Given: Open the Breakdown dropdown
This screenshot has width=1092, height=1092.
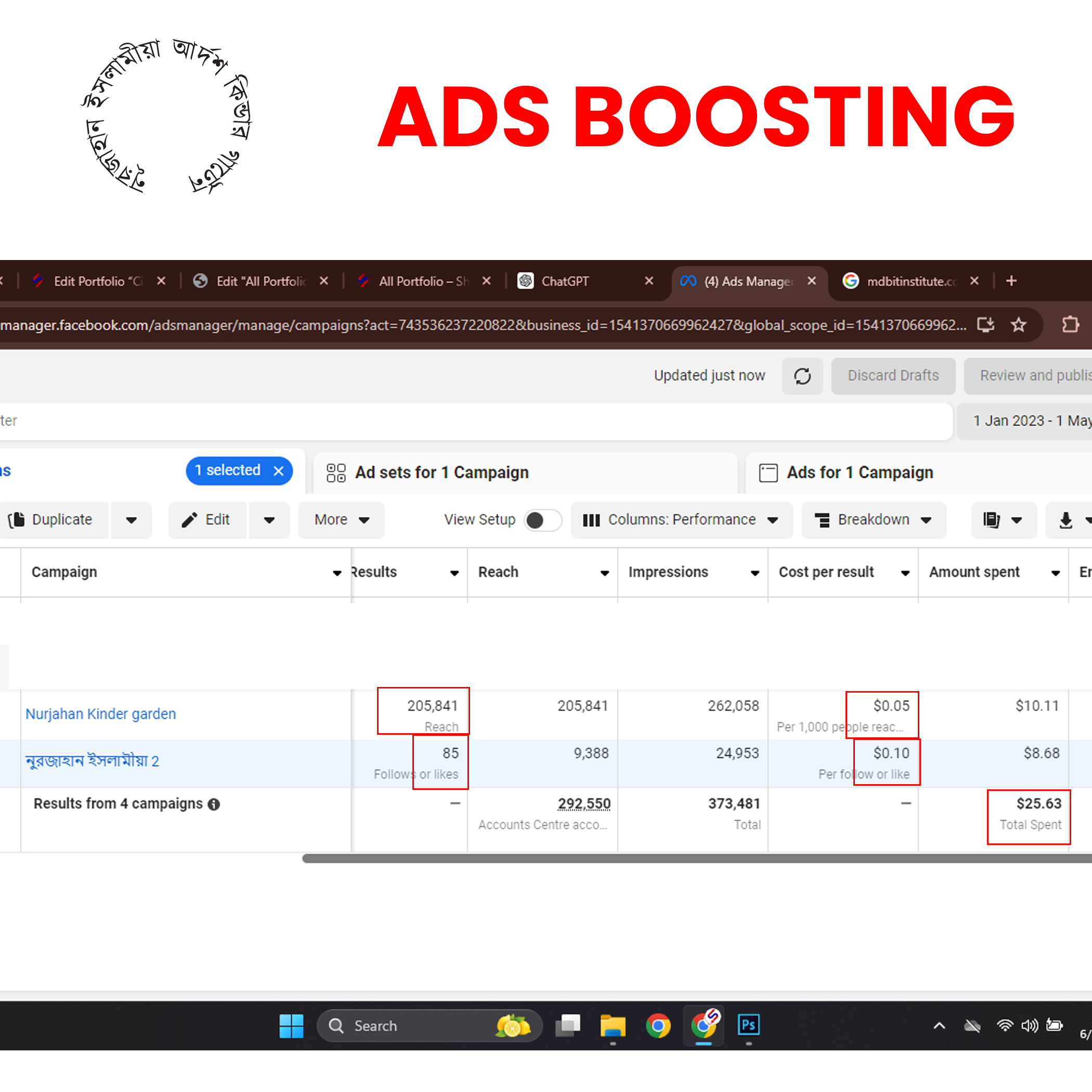Looking at the screenshot, I should pos(873,520).
